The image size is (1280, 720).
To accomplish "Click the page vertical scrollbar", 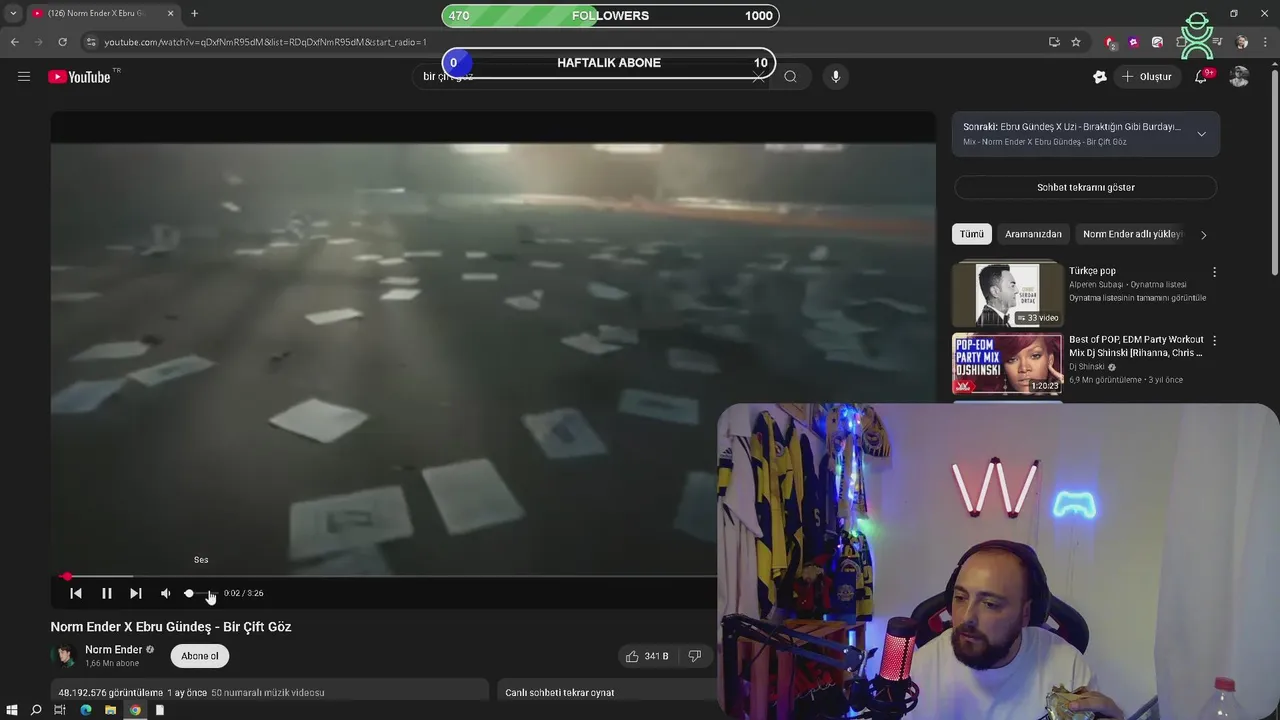I will pyautogui.click(x=1274, y=170).
